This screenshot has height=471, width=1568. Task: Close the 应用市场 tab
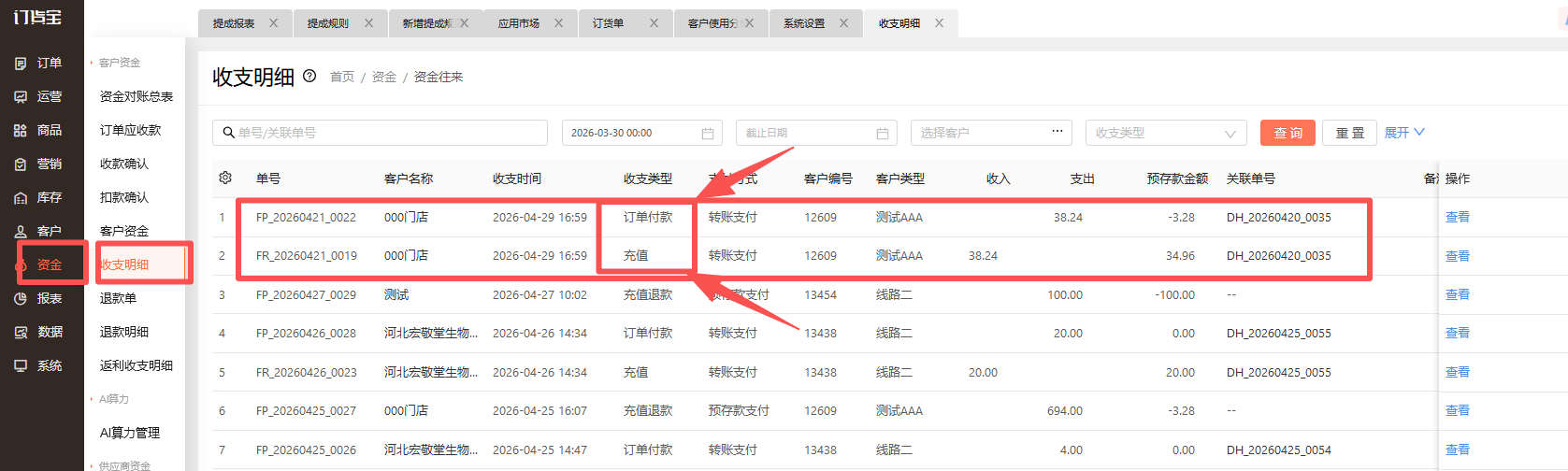(559, 23)
